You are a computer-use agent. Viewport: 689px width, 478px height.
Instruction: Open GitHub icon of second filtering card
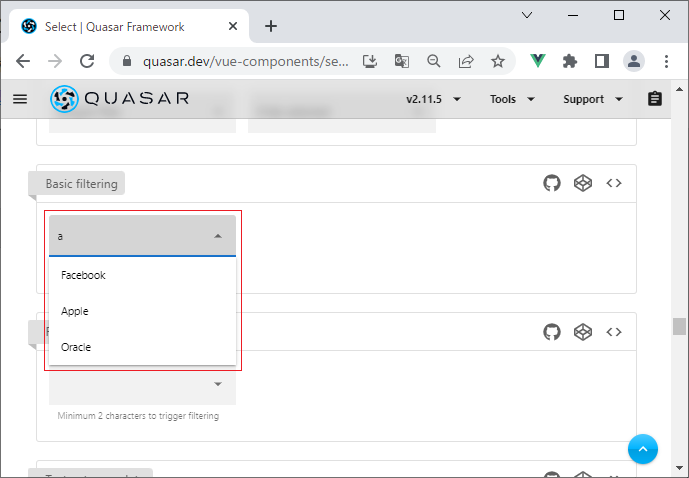point(552,332)
